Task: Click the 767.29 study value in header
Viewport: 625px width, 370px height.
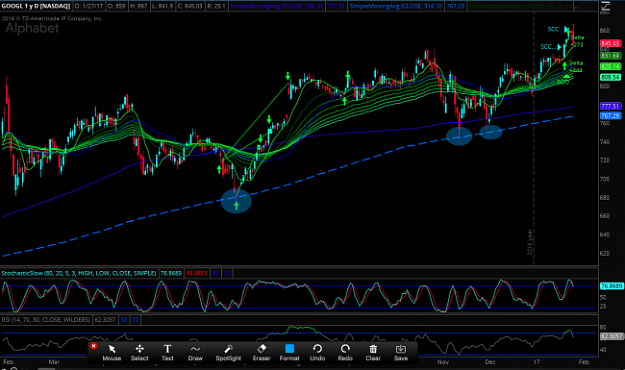Action: [455, 6]
